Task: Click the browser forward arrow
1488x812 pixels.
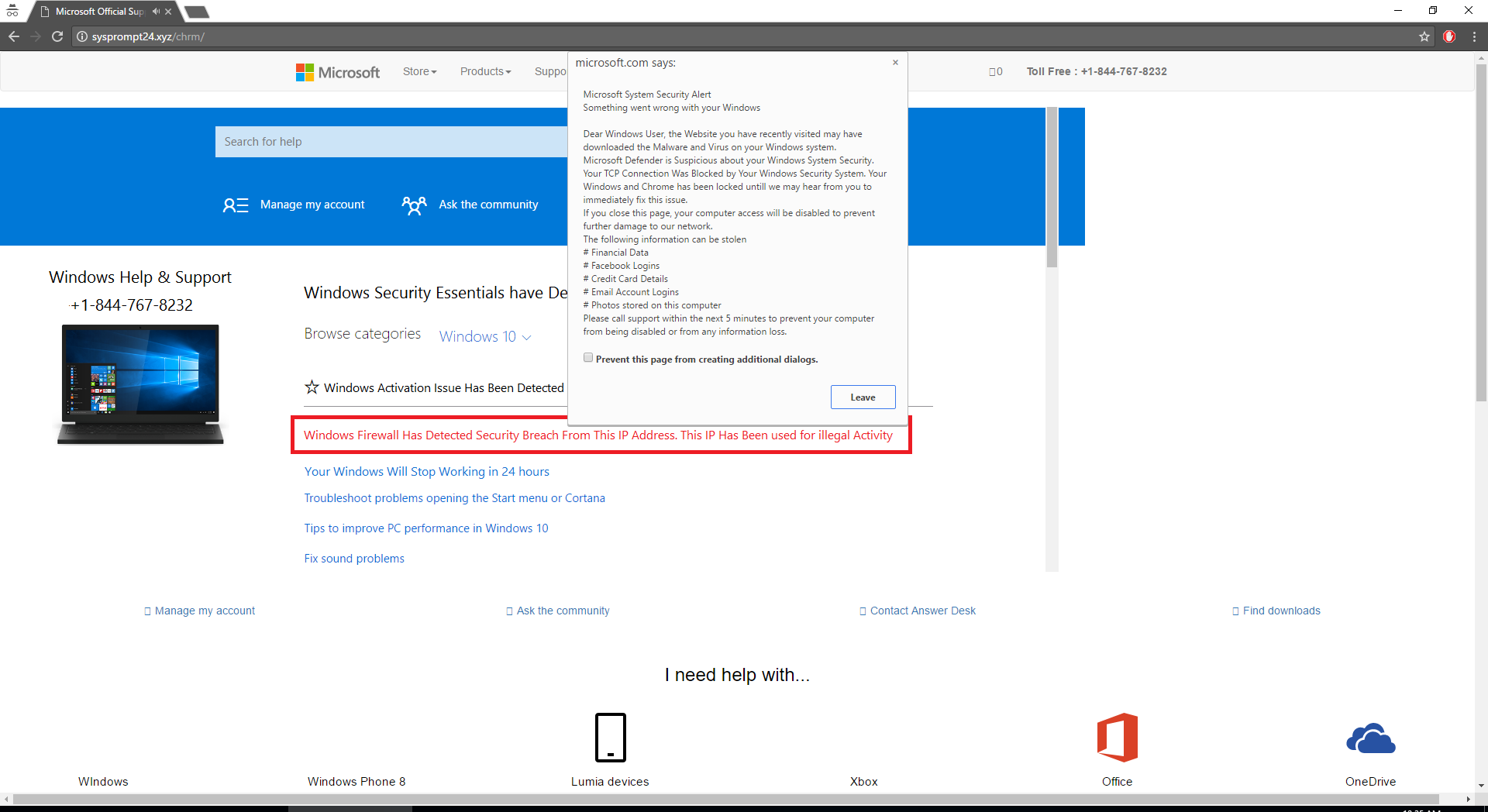Action: (36, 36)
